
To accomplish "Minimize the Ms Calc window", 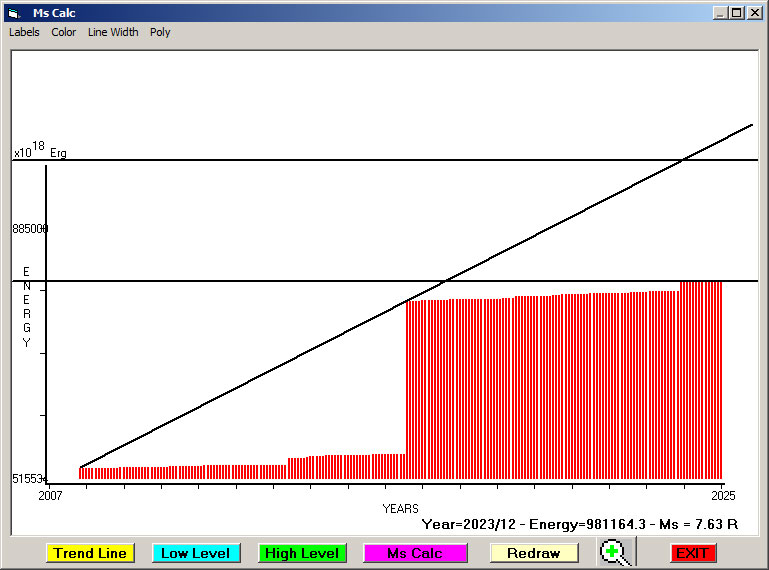I will click(719, 13).
